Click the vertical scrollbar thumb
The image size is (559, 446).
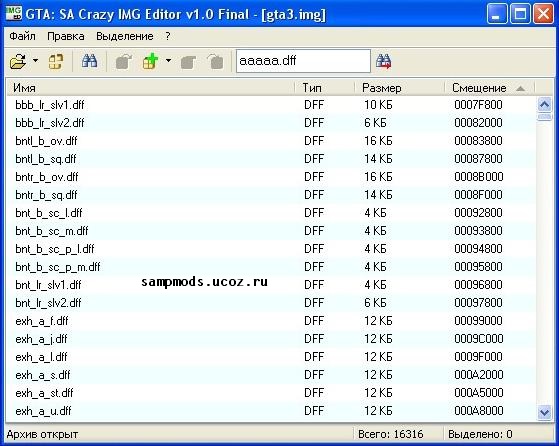coord(544,117)
